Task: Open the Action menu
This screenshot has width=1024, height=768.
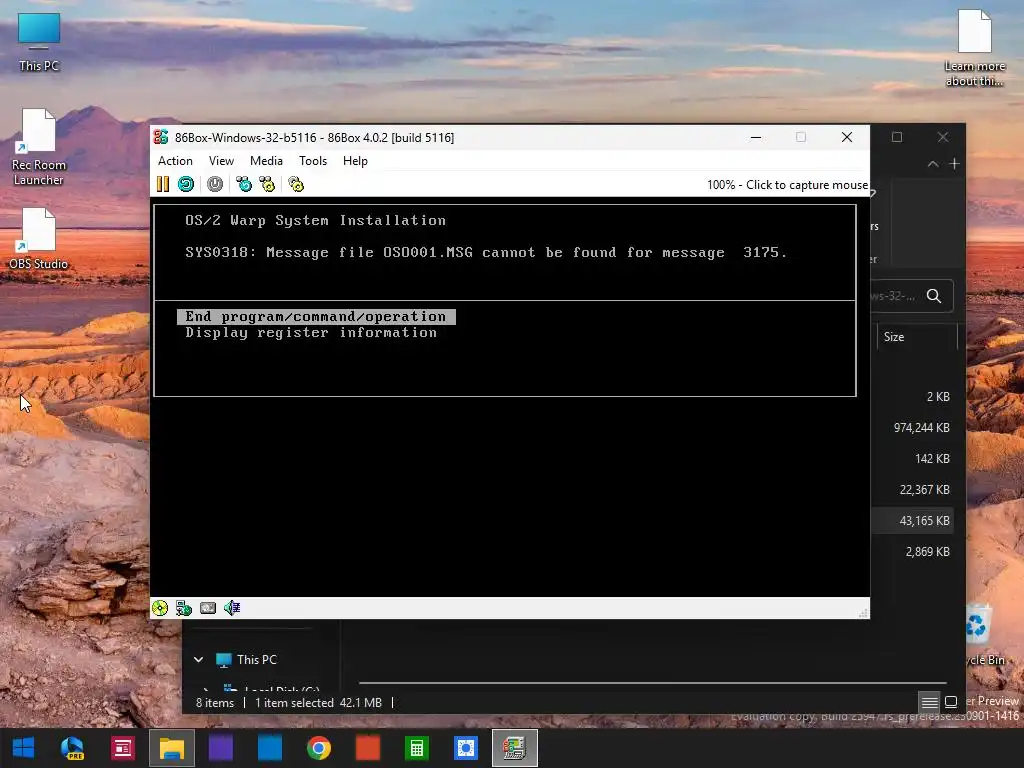Action: click(175, 161)
